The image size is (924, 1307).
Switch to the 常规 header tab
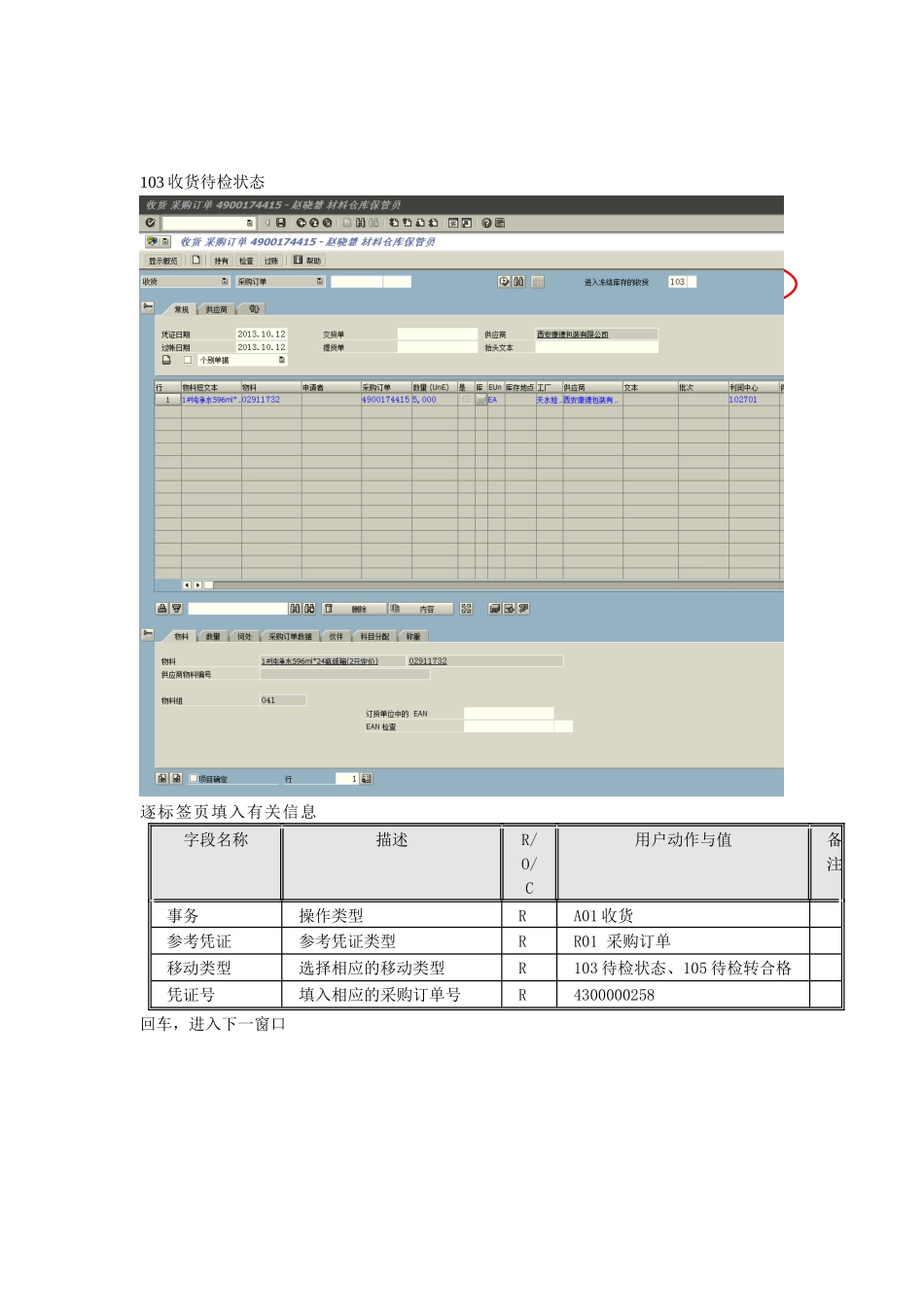pyautogui.click(x=181, y=309)
